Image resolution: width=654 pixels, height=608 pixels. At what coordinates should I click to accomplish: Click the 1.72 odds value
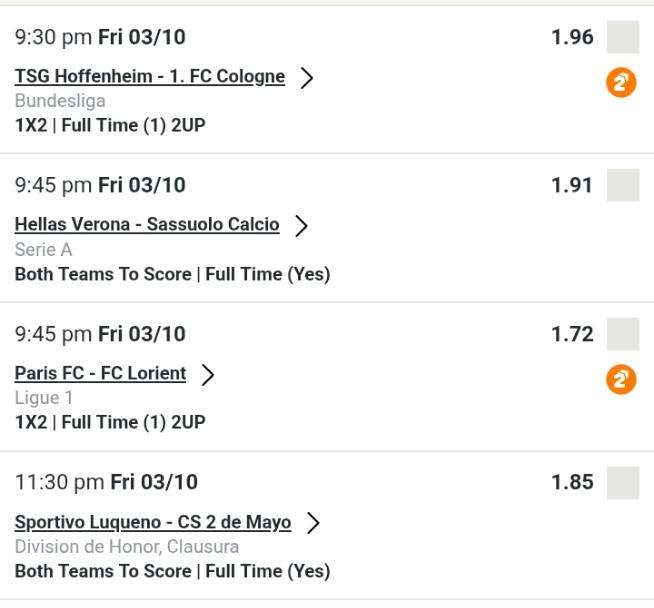[572, 334]
